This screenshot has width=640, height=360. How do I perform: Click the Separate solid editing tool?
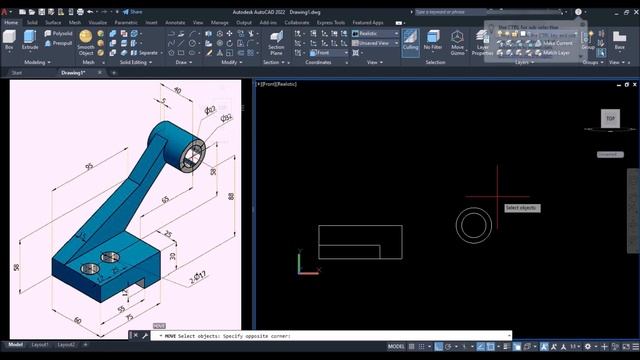144,53
